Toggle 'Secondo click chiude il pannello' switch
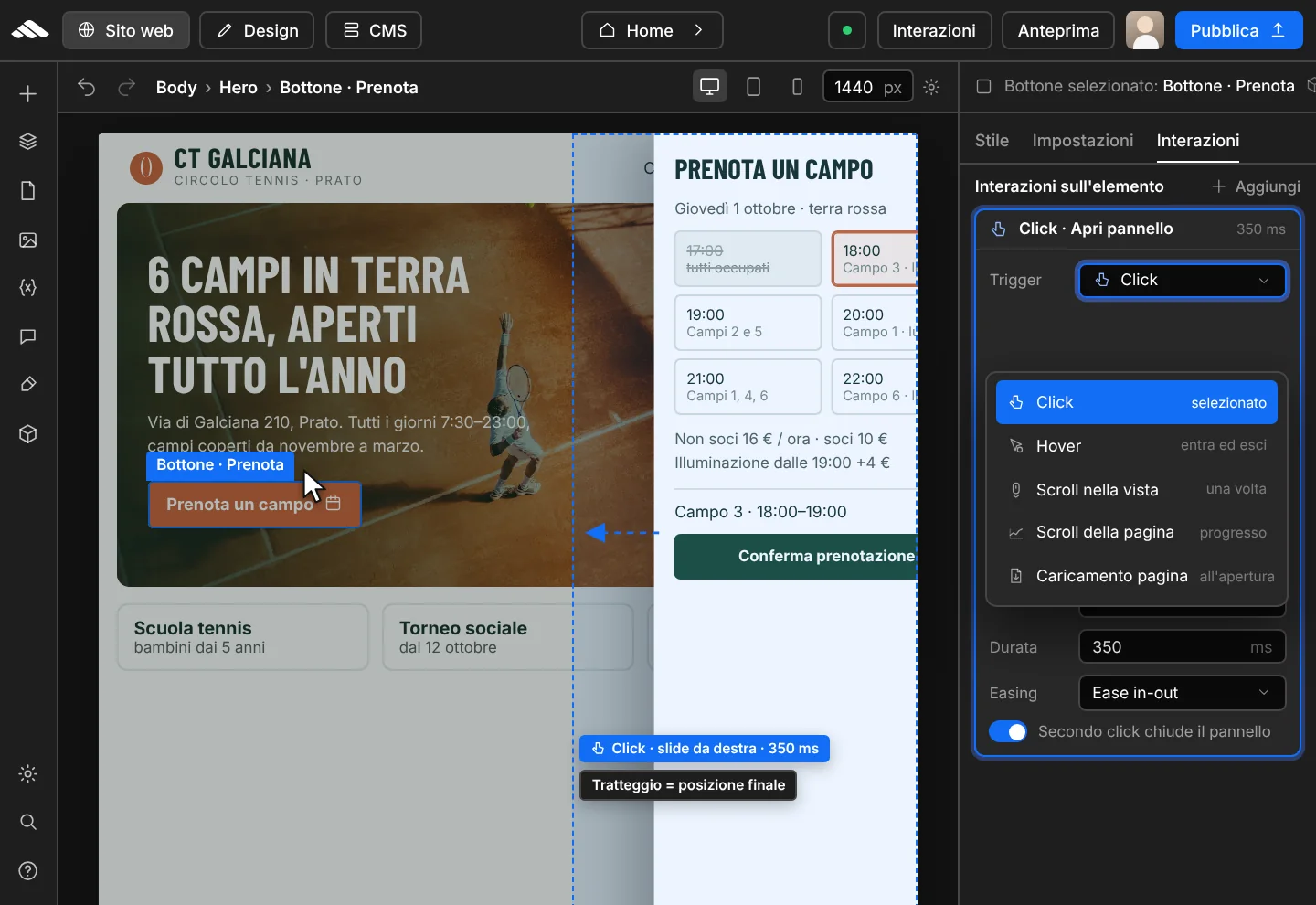 pos(1008,731)
